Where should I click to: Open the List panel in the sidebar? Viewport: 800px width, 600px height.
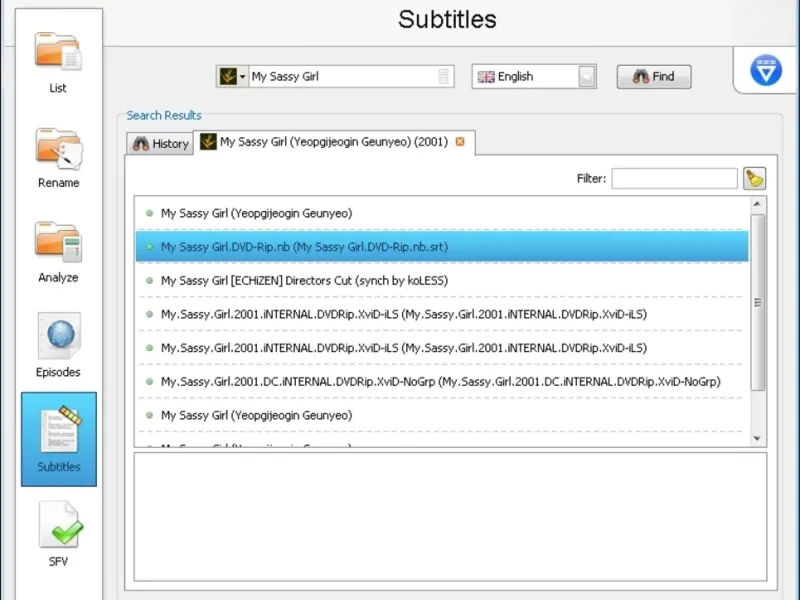tap(58, 62)
